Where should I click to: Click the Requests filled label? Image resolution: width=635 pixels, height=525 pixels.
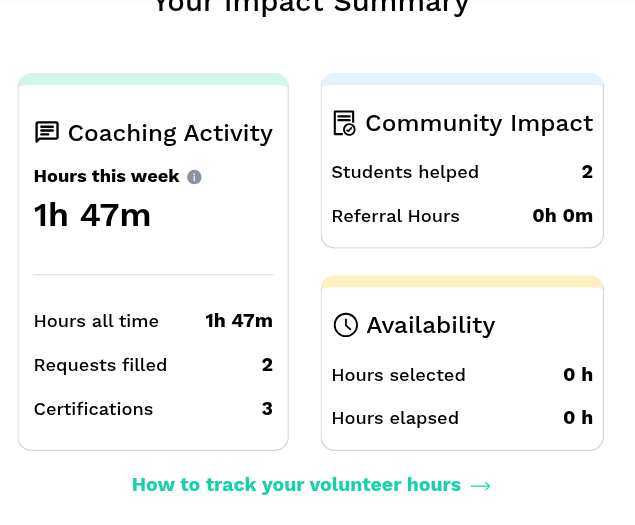[x=100, y=365]
